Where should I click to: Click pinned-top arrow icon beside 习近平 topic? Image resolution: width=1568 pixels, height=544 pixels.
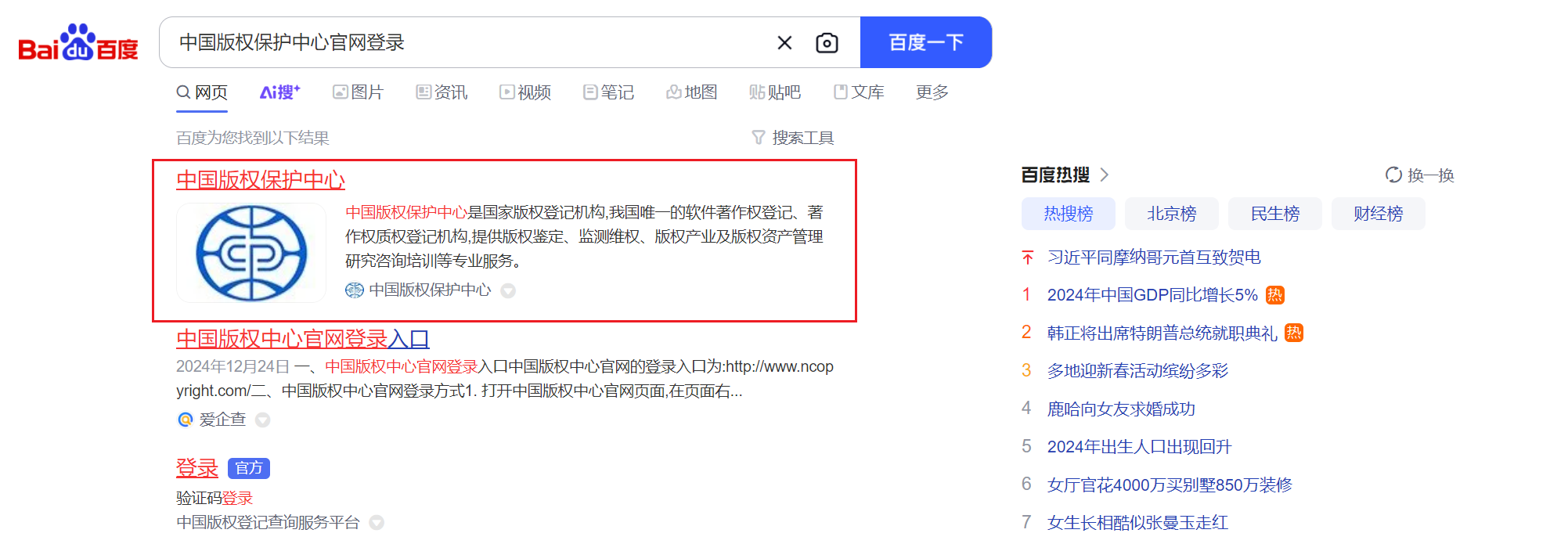[1028, 258]
